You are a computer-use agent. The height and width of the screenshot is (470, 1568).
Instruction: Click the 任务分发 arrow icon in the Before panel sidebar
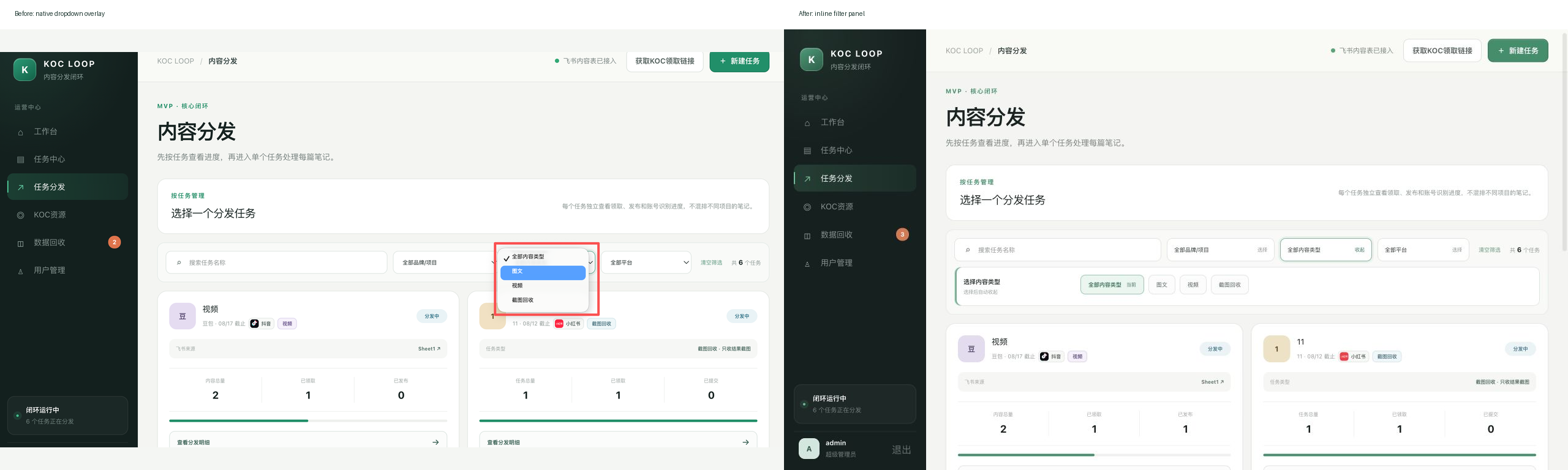click(x=20, y=187)
